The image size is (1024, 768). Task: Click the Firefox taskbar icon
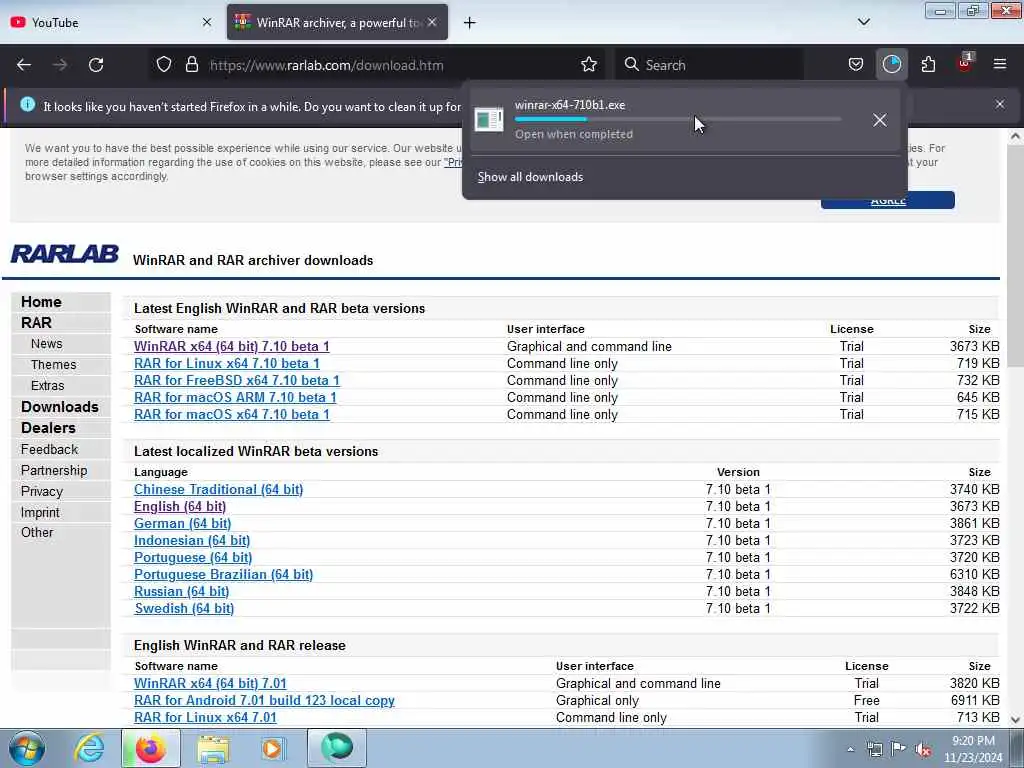click(150, 748)
